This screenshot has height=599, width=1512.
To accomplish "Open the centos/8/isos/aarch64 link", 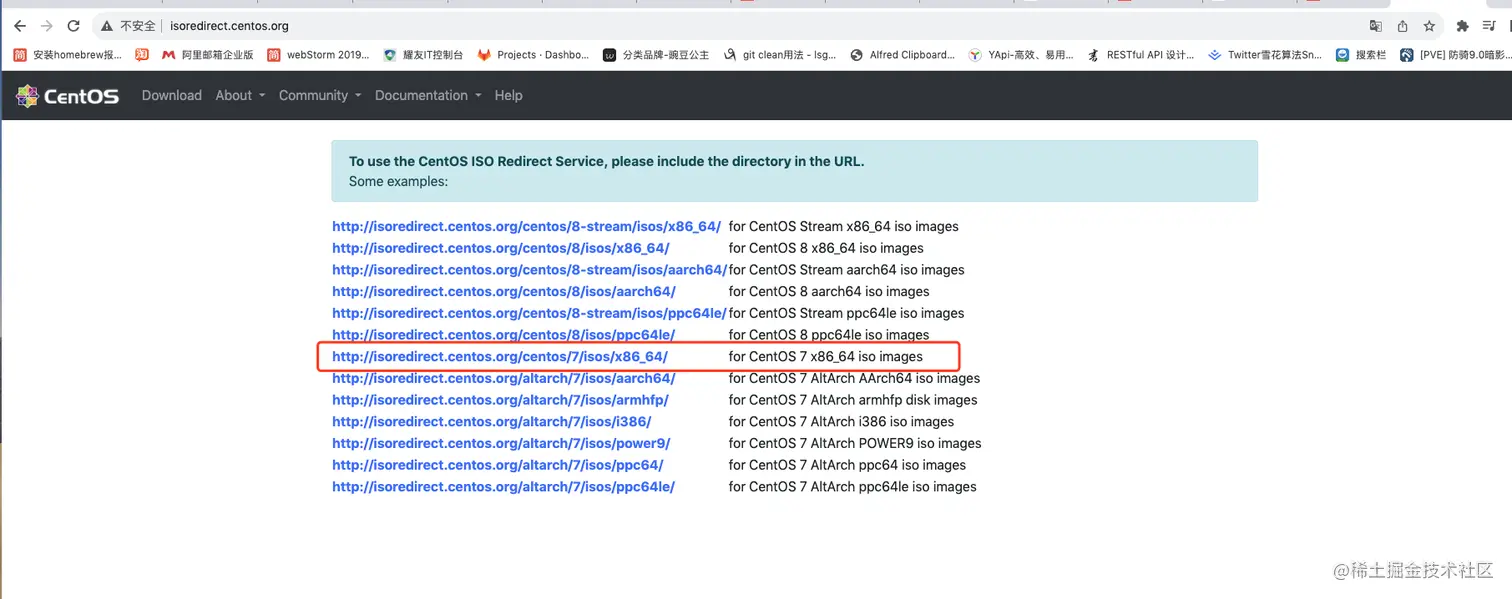I will pyautogui.click(x=504, y=292).
